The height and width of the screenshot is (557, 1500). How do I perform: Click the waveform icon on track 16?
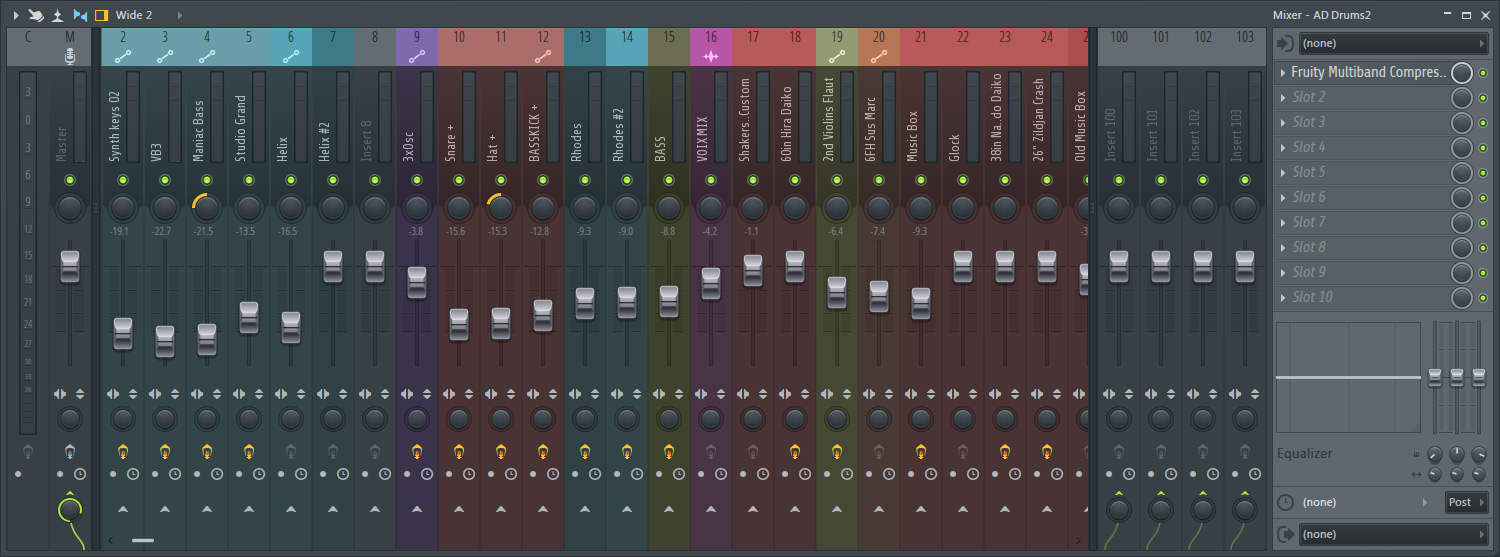pyautogui.click(x=711, y=57)
